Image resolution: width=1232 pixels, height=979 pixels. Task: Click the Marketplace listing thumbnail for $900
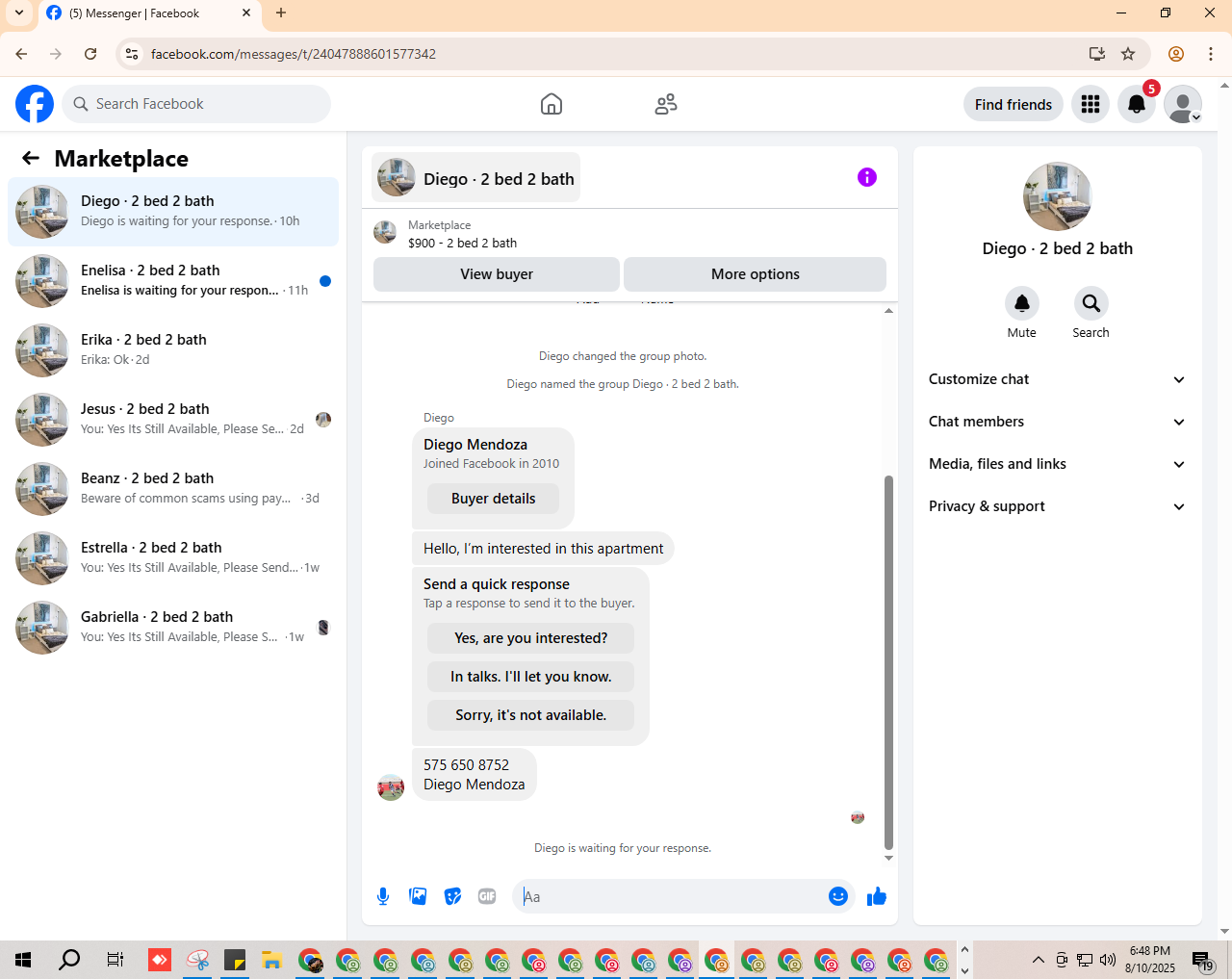[385, 232]
